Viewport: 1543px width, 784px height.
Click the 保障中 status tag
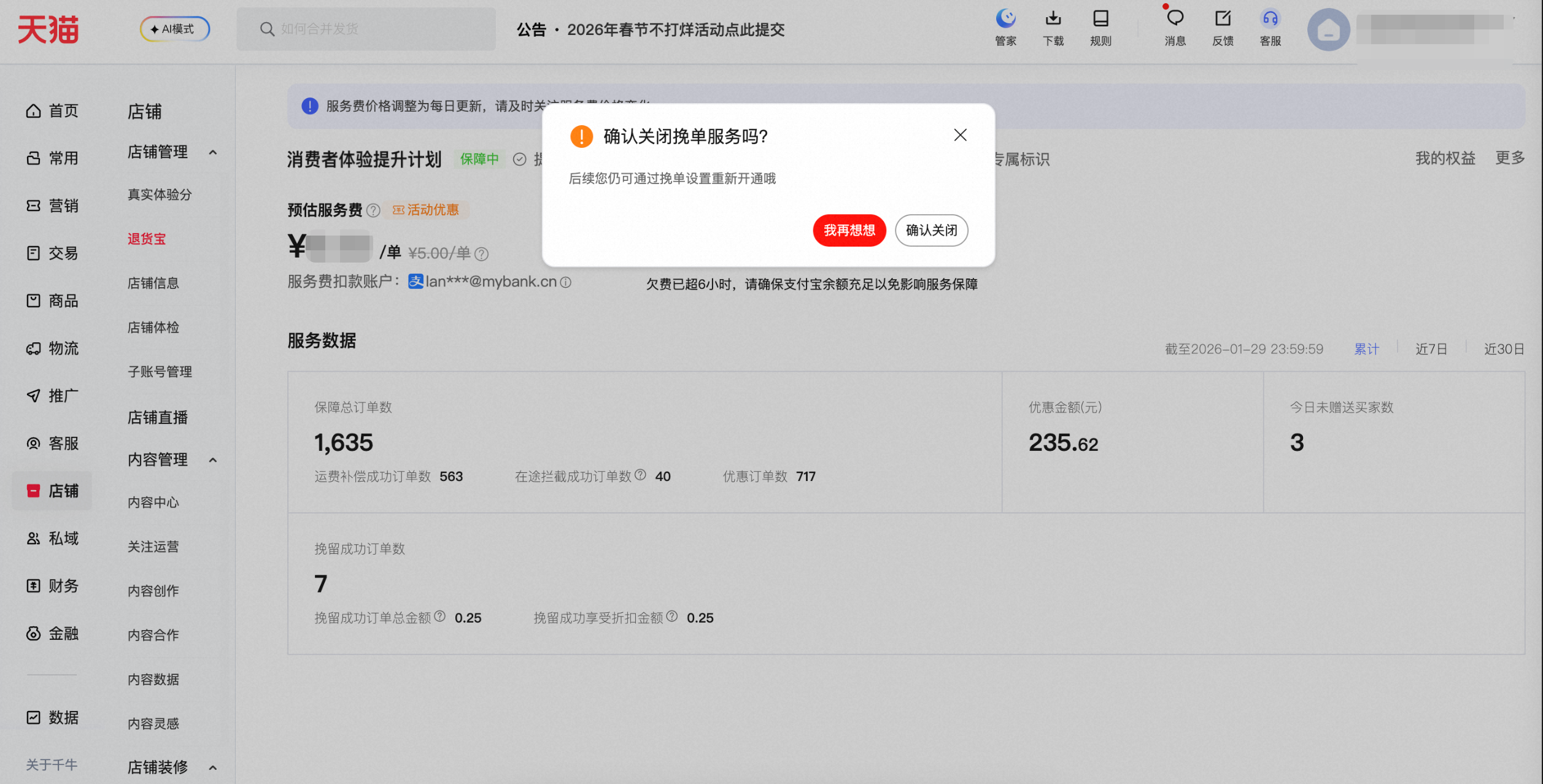point(479,159)
